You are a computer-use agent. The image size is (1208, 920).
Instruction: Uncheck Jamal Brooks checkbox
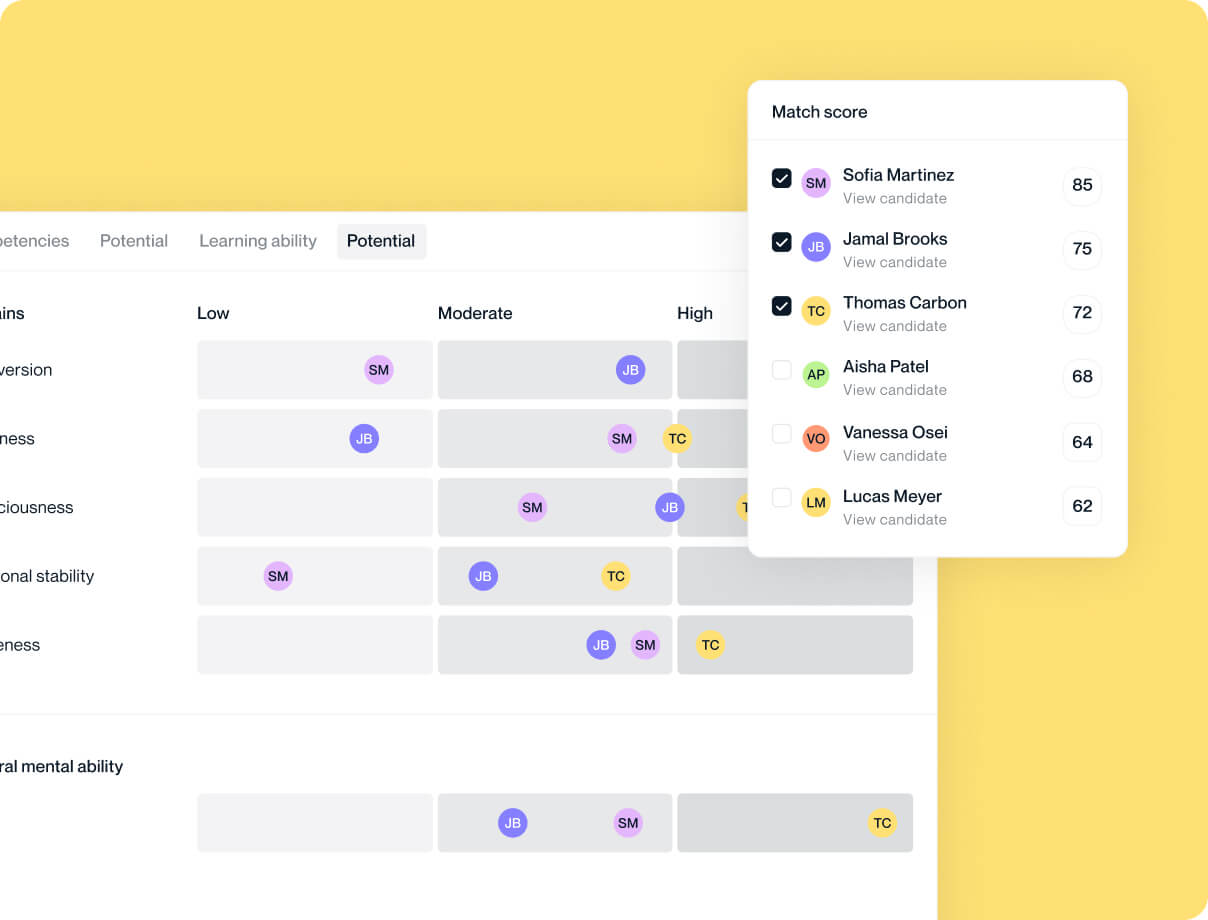[x=782, y=242]
